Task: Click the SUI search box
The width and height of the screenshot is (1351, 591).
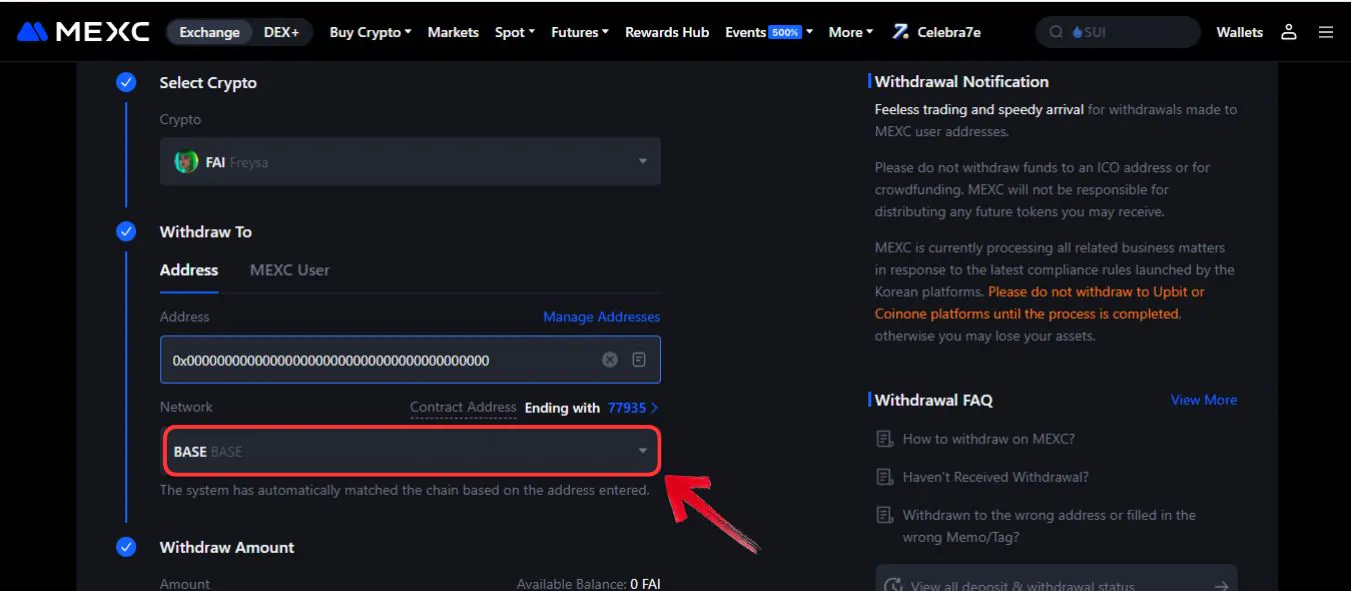Action: click(x=1118, y=32)
